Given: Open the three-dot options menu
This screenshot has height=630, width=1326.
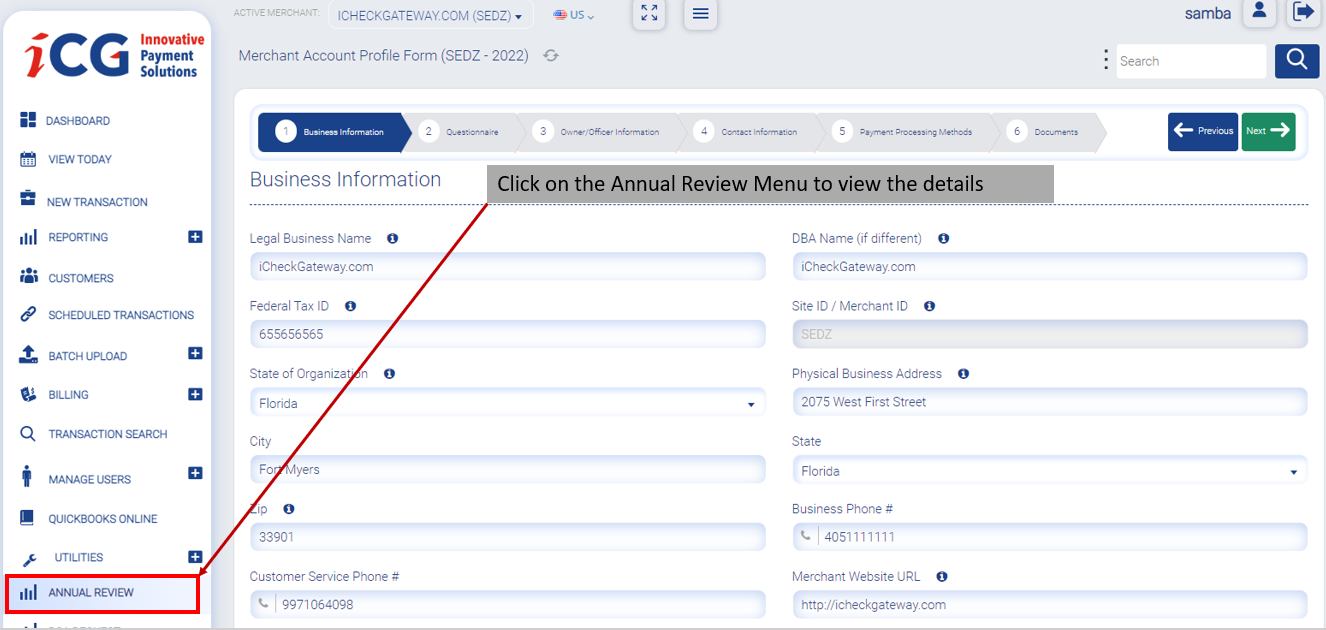Looking at the screenshot, I should click(1106, 60).
